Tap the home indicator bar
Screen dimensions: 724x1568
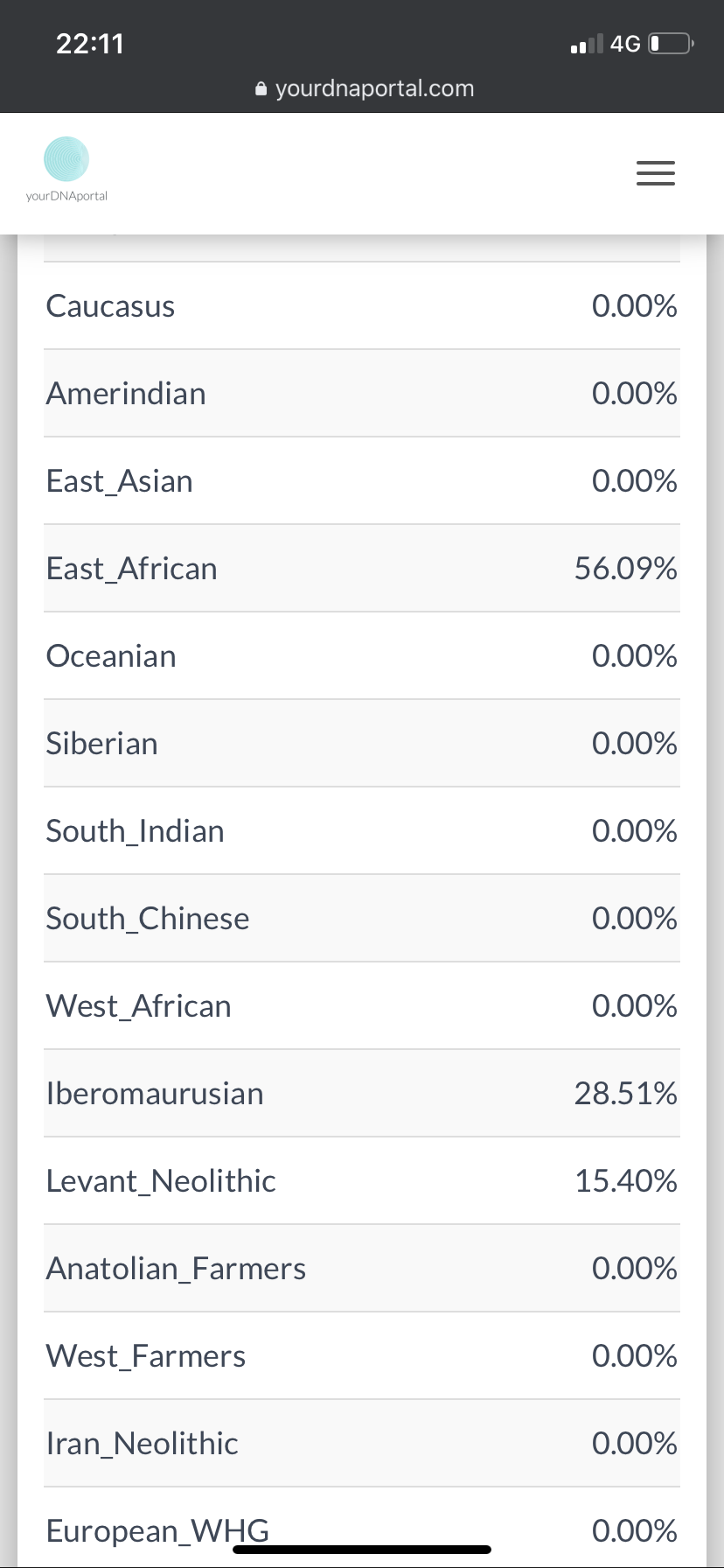click(362, 1550)
